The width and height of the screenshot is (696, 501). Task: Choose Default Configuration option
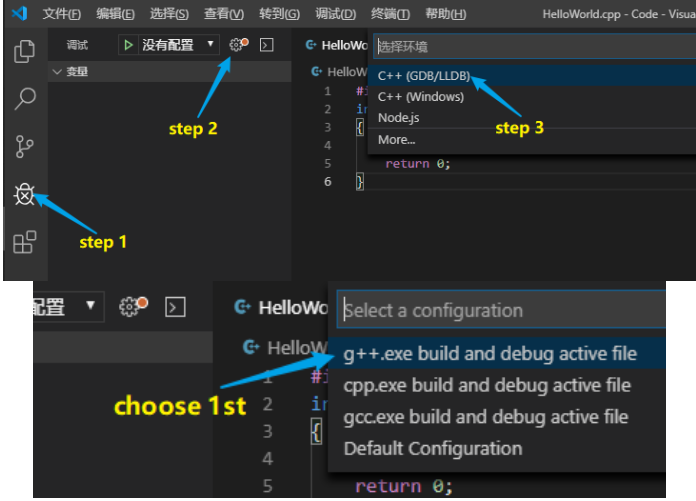coord(497,449)
